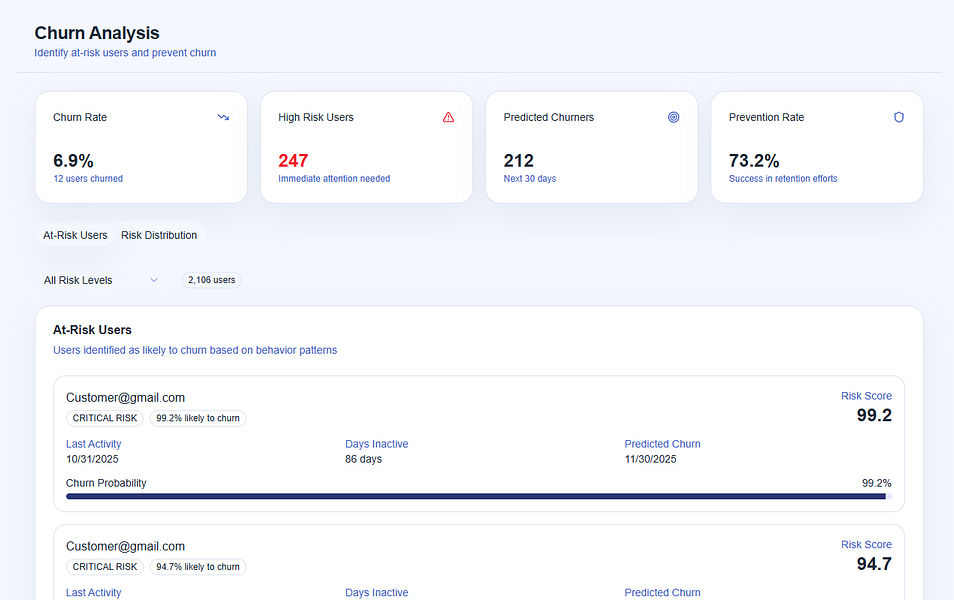954x600 pixels.
Task: Click the 212 predicted churners value
Action: click(x=518, y=161)
